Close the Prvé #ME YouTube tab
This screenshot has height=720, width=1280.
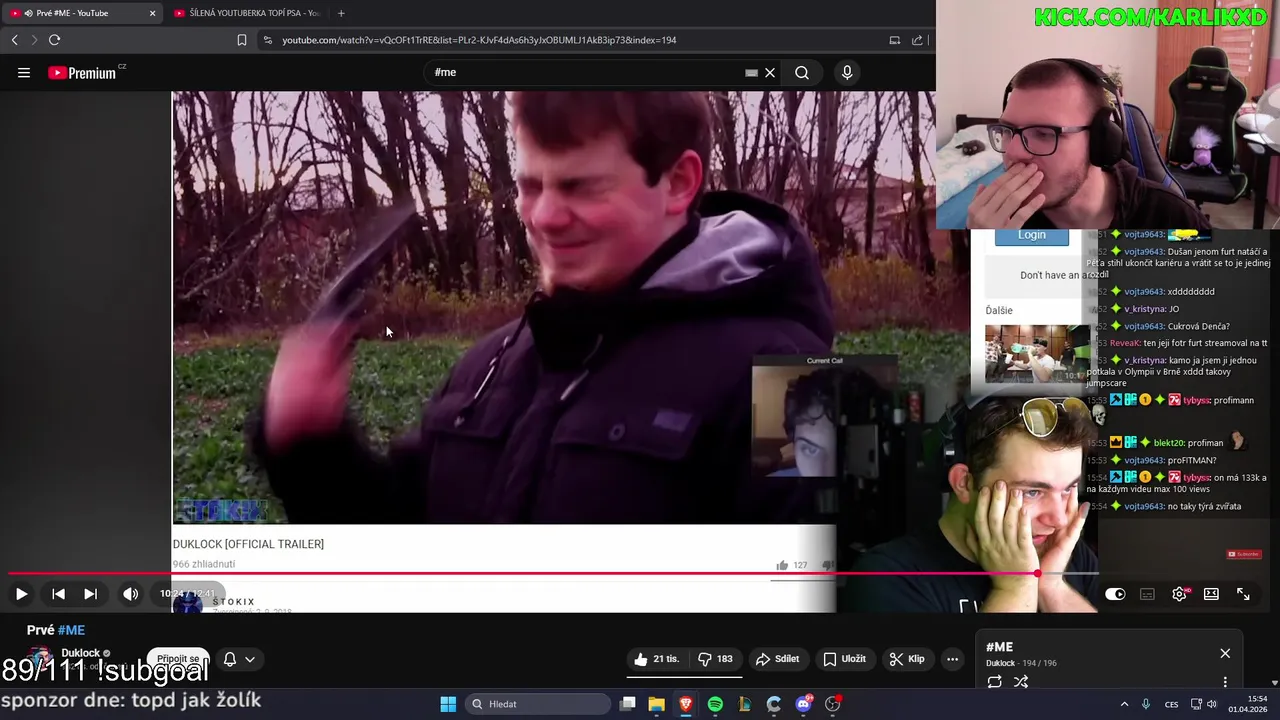point(152,13)
